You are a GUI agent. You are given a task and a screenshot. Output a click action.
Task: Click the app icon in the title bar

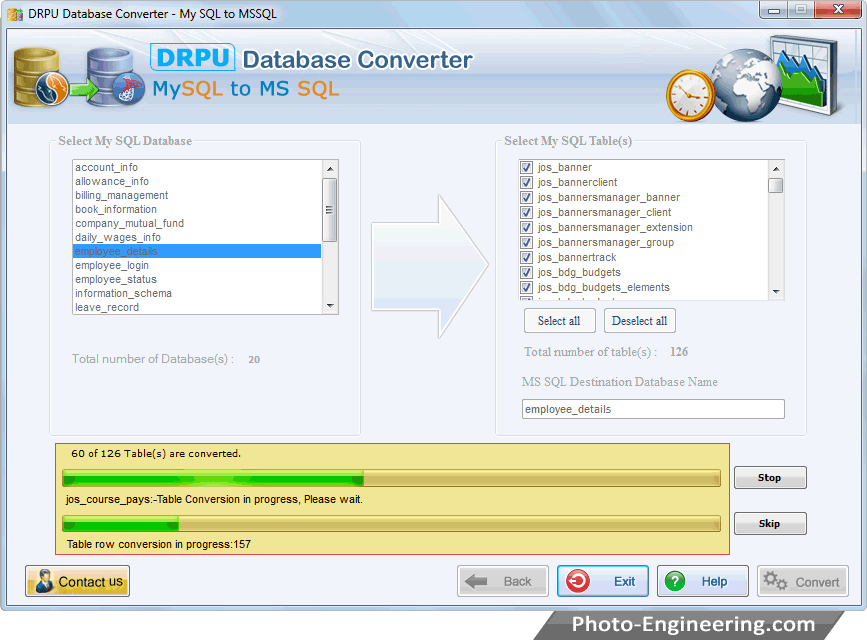tap(15, 14)
